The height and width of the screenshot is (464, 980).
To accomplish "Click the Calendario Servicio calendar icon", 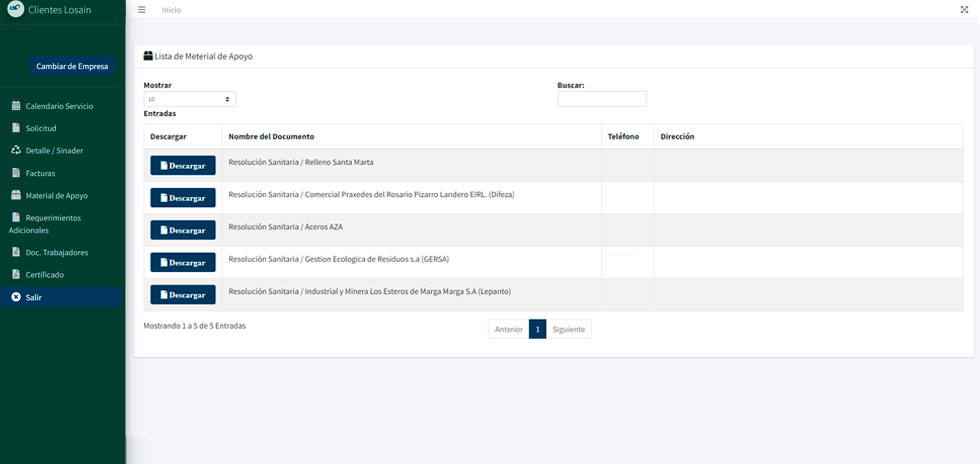I will pyautogui.click(x=16, y=106).
